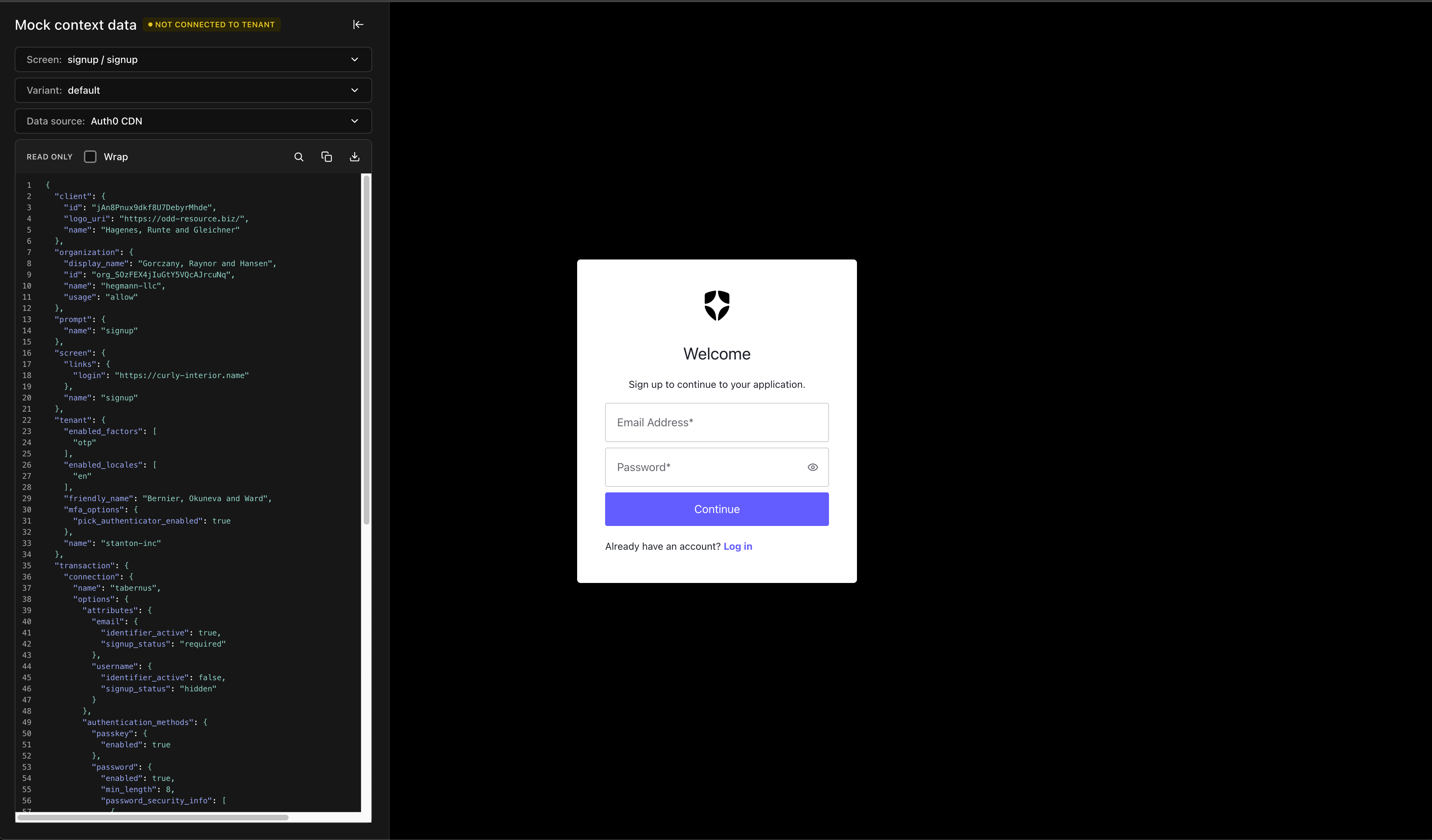This screenshot has width=1432, height=840.
Task: Collapse the Mock context data panel
Action: [357, 24]
